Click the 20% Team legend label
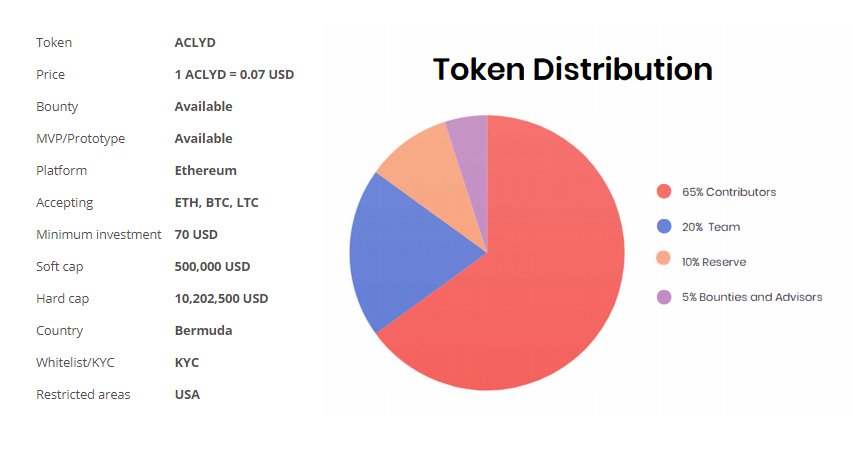 (711, 227)
